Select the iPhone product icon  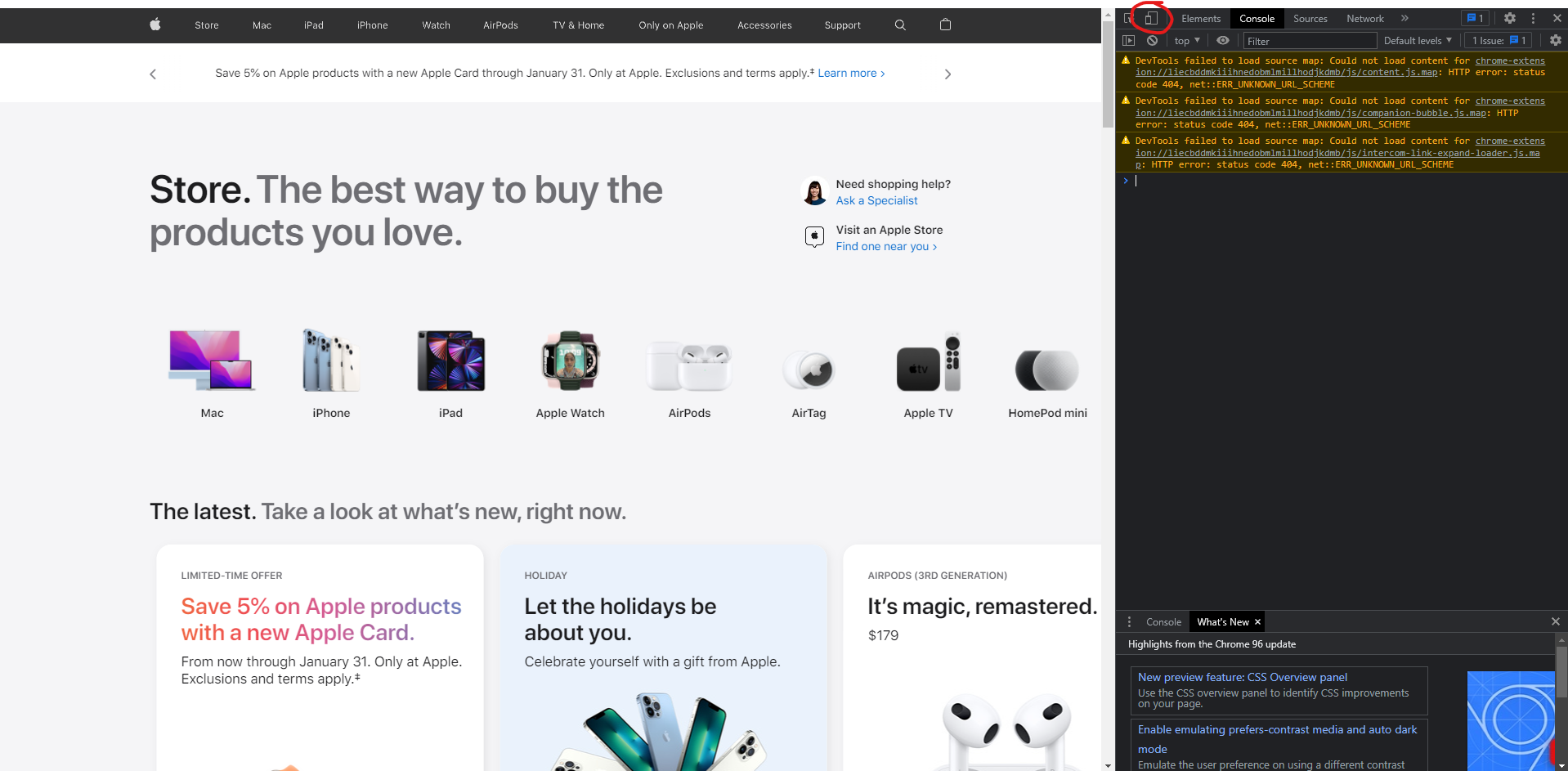tap(331, 361)
